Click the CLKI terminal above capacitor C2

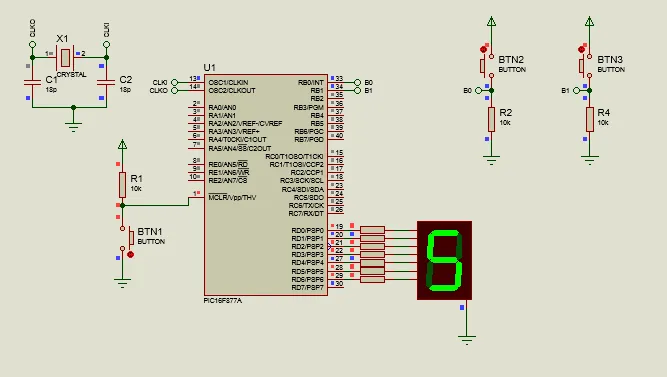(106, 44)
